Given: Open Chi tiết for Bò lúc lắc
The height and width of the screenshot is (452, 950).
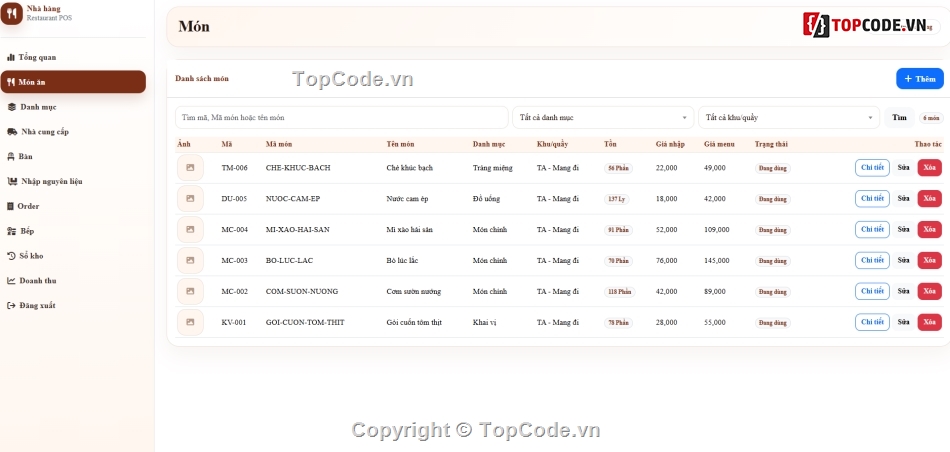Looking at the screenshot, I should [x=872, y=261].
